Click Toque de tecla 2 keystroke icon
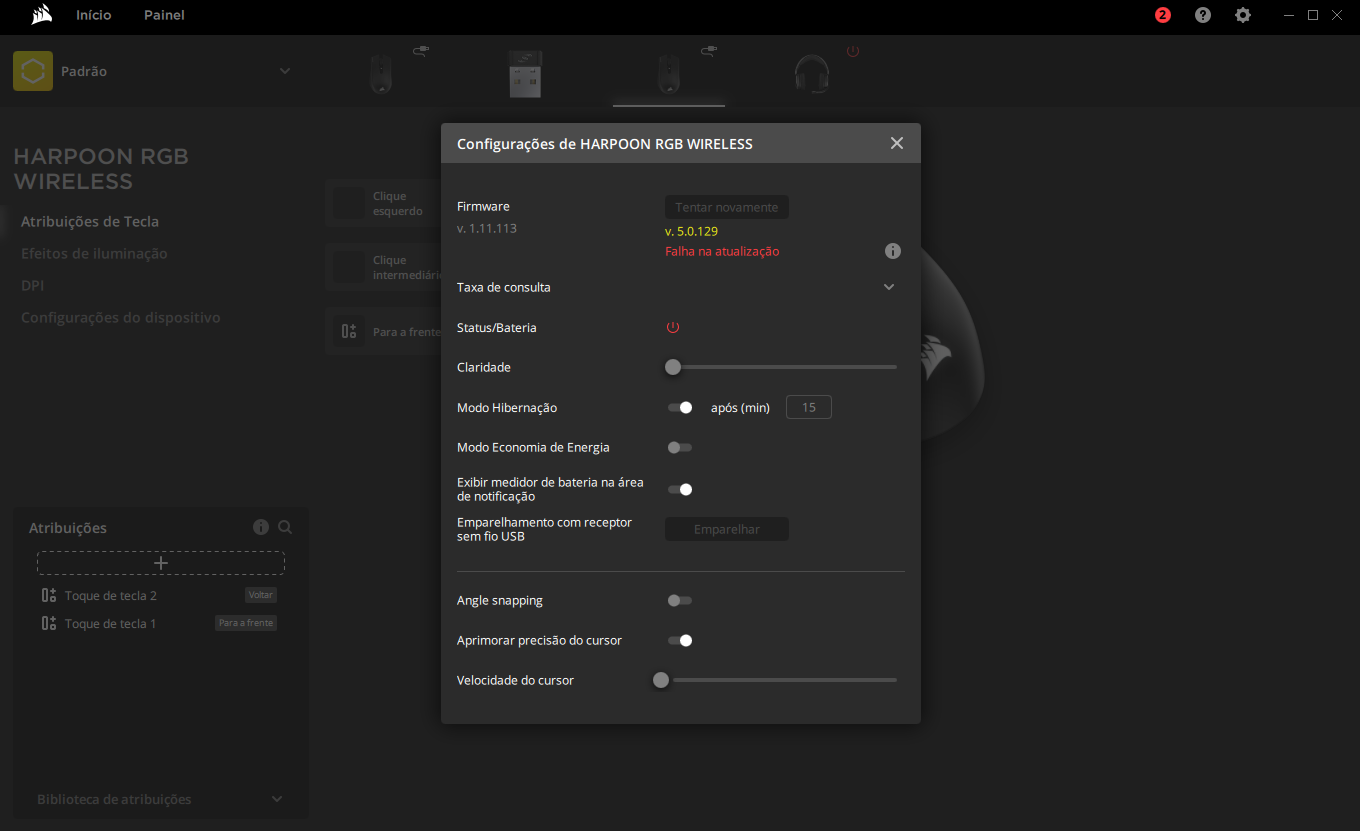The image size is (1360, 831). [x=49, y=595]
